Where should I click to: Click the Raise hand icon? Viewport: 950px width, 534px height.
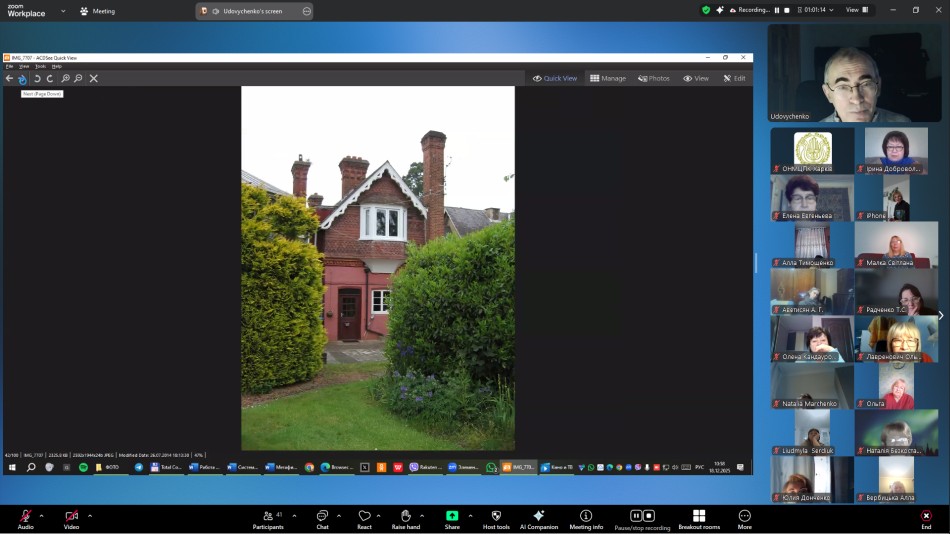(x=405, y=516)
